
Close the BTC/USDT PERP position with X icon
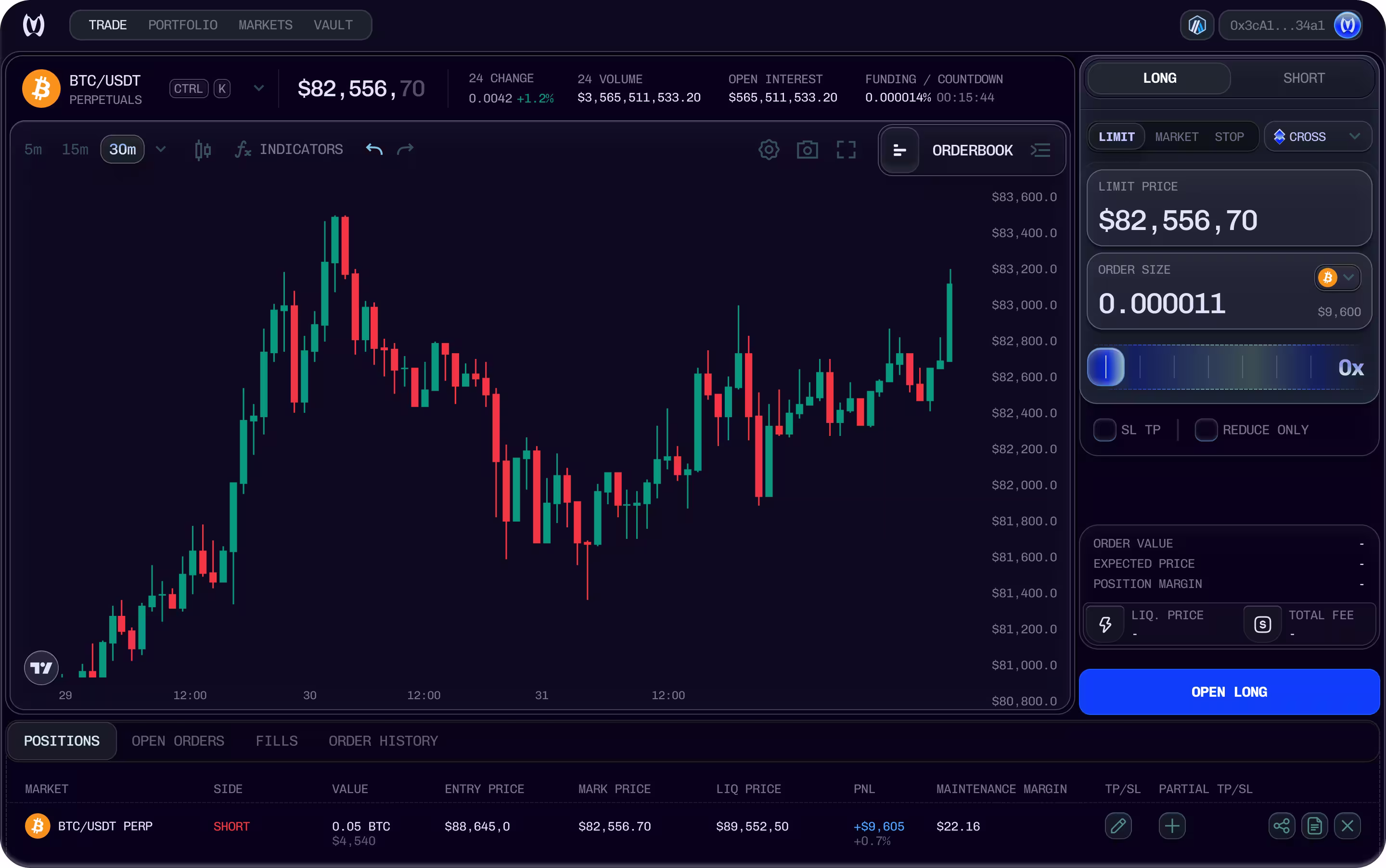(1347, 826)
